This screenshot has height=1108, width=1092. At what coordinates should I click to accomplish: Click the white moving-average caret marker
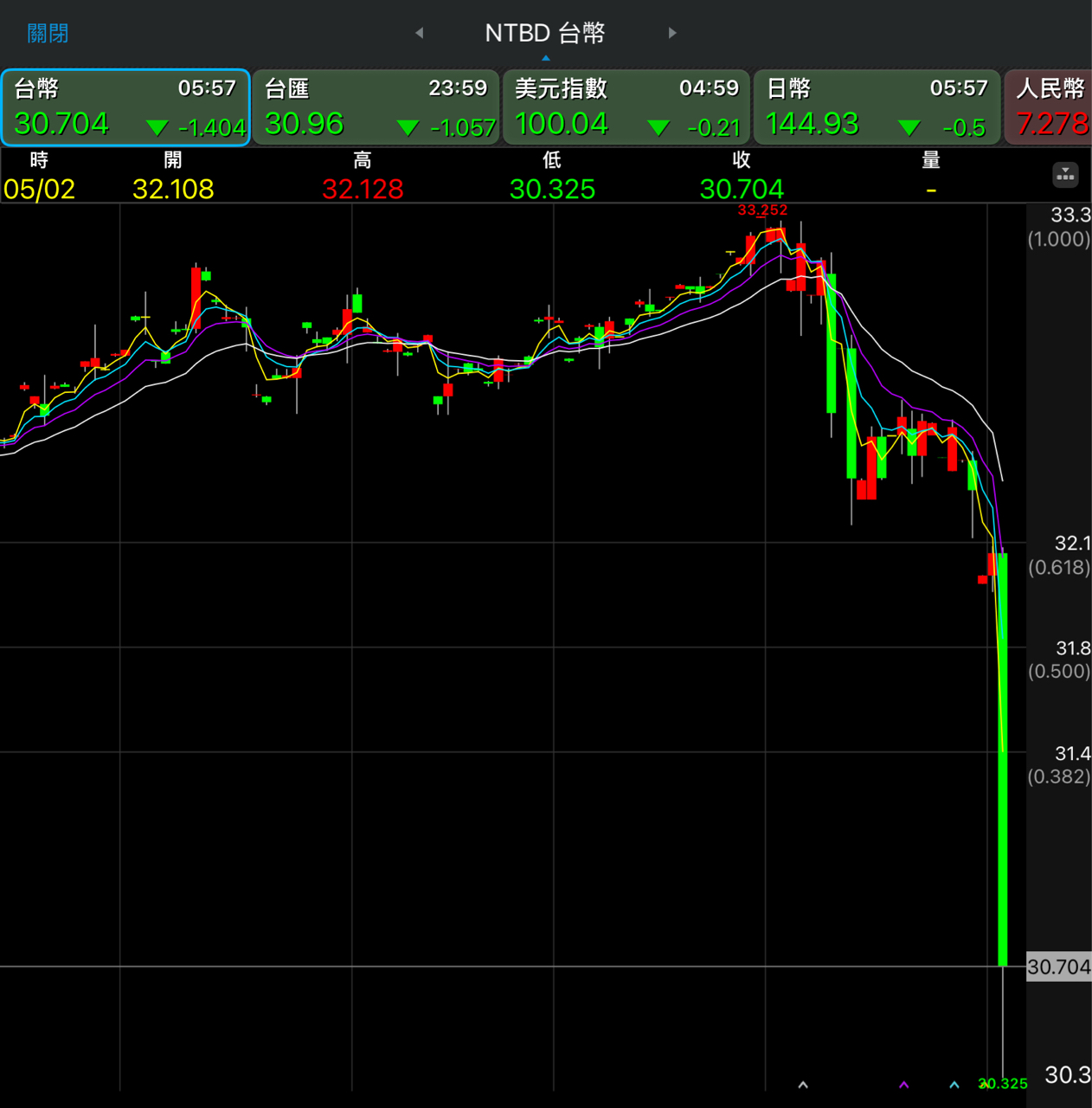tap(803, 1085)
